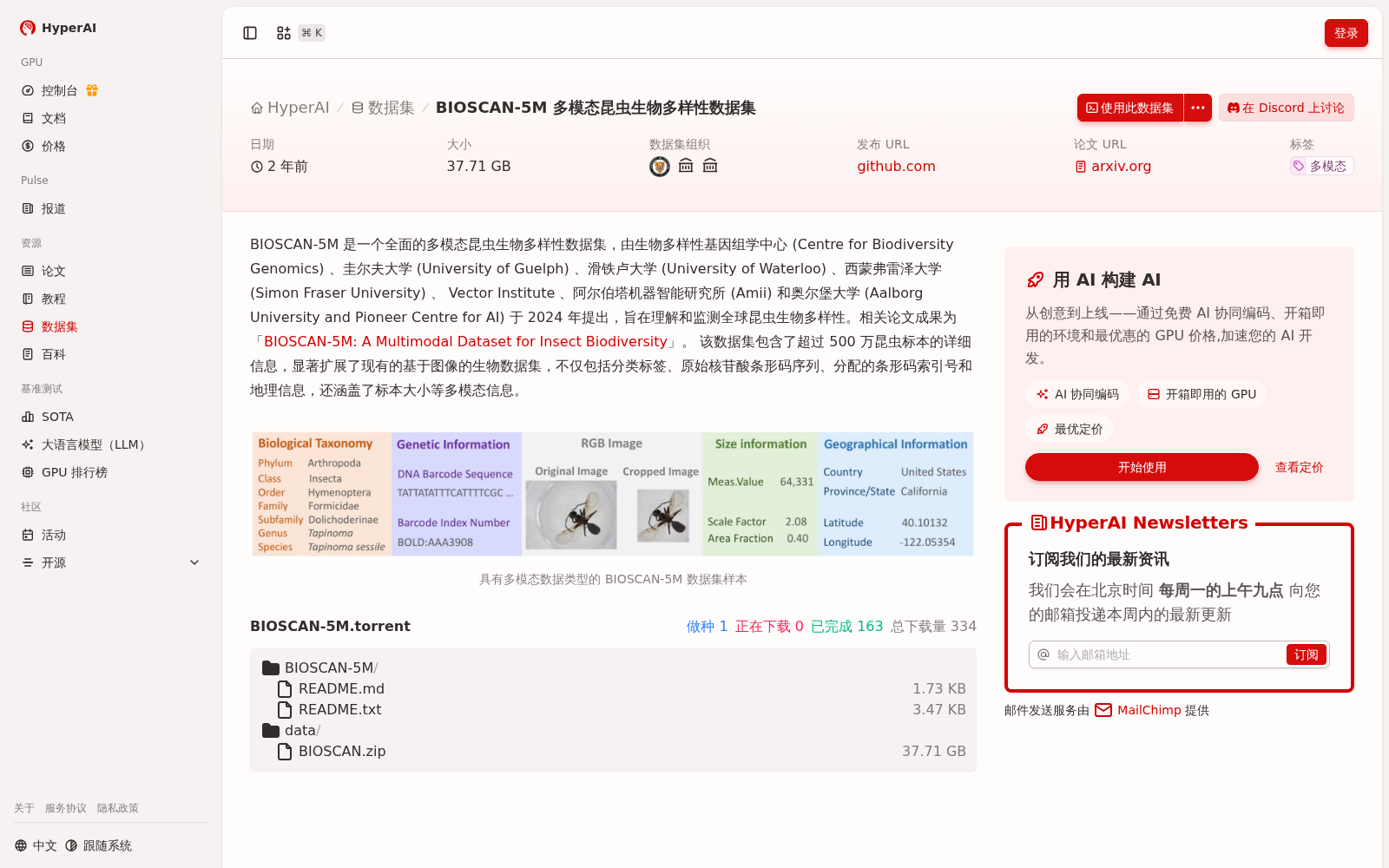
Task: Click the 订阅 subscribe button
Action: click(1306, 654)
